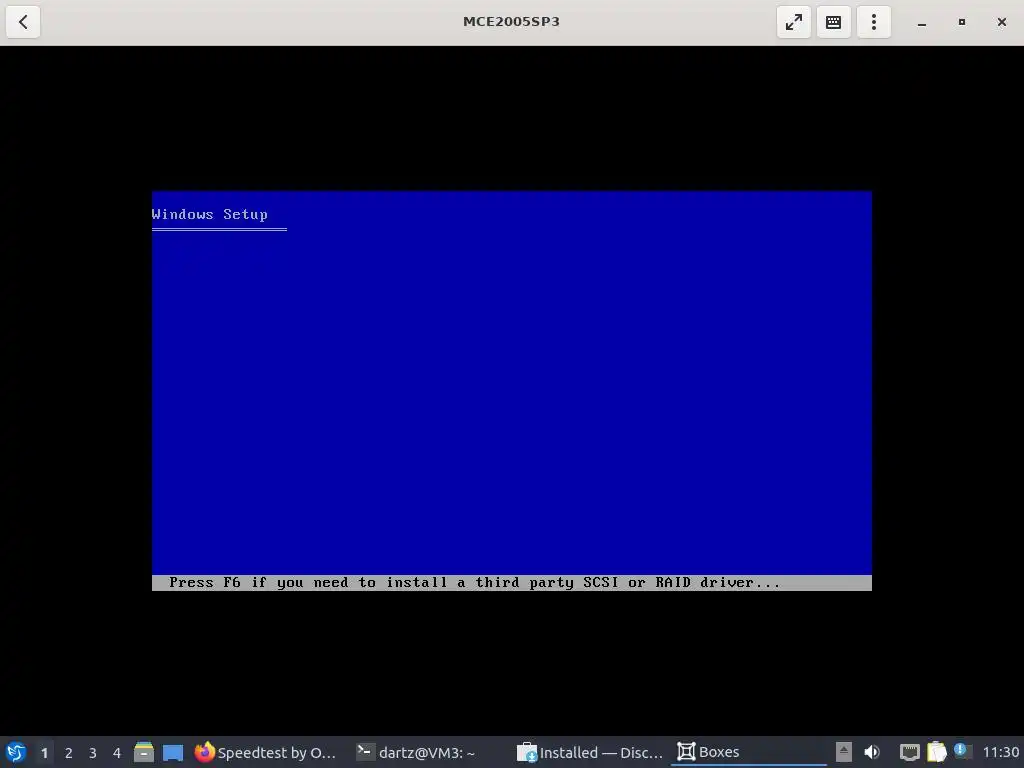
Task: Close the MCE2005SP3 window
Action: pyautogui.click(x=1001, y=22)
